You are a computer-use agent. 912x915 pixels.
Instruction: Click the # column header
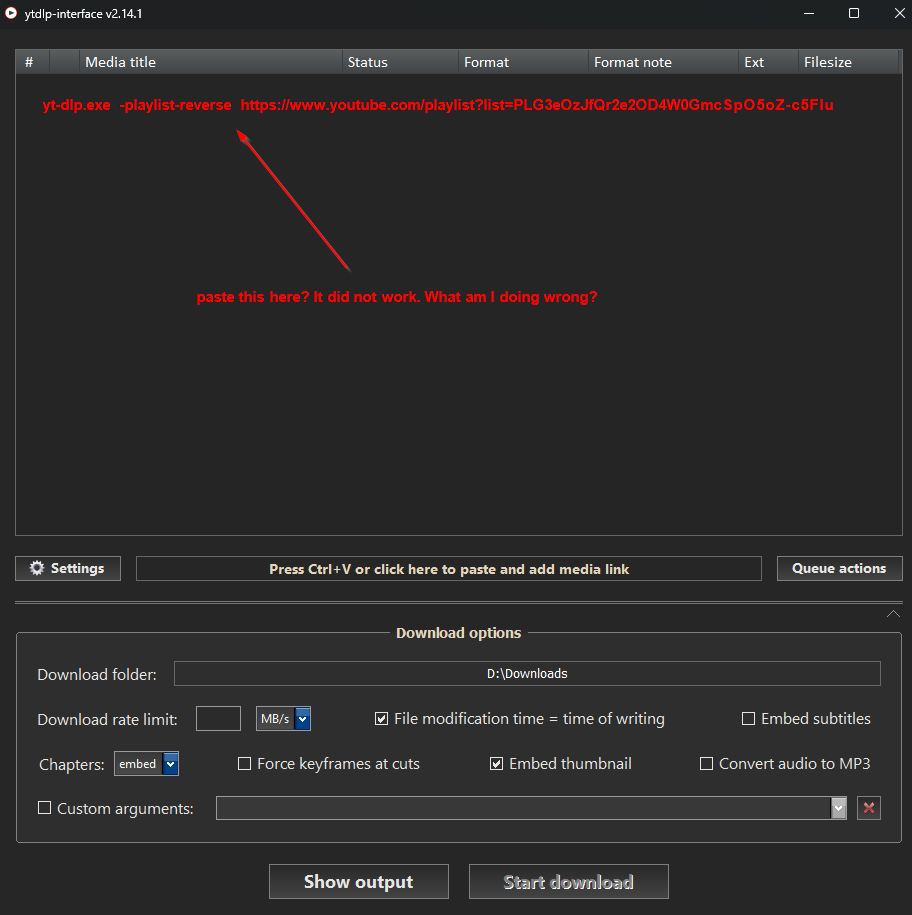[33, 62]
